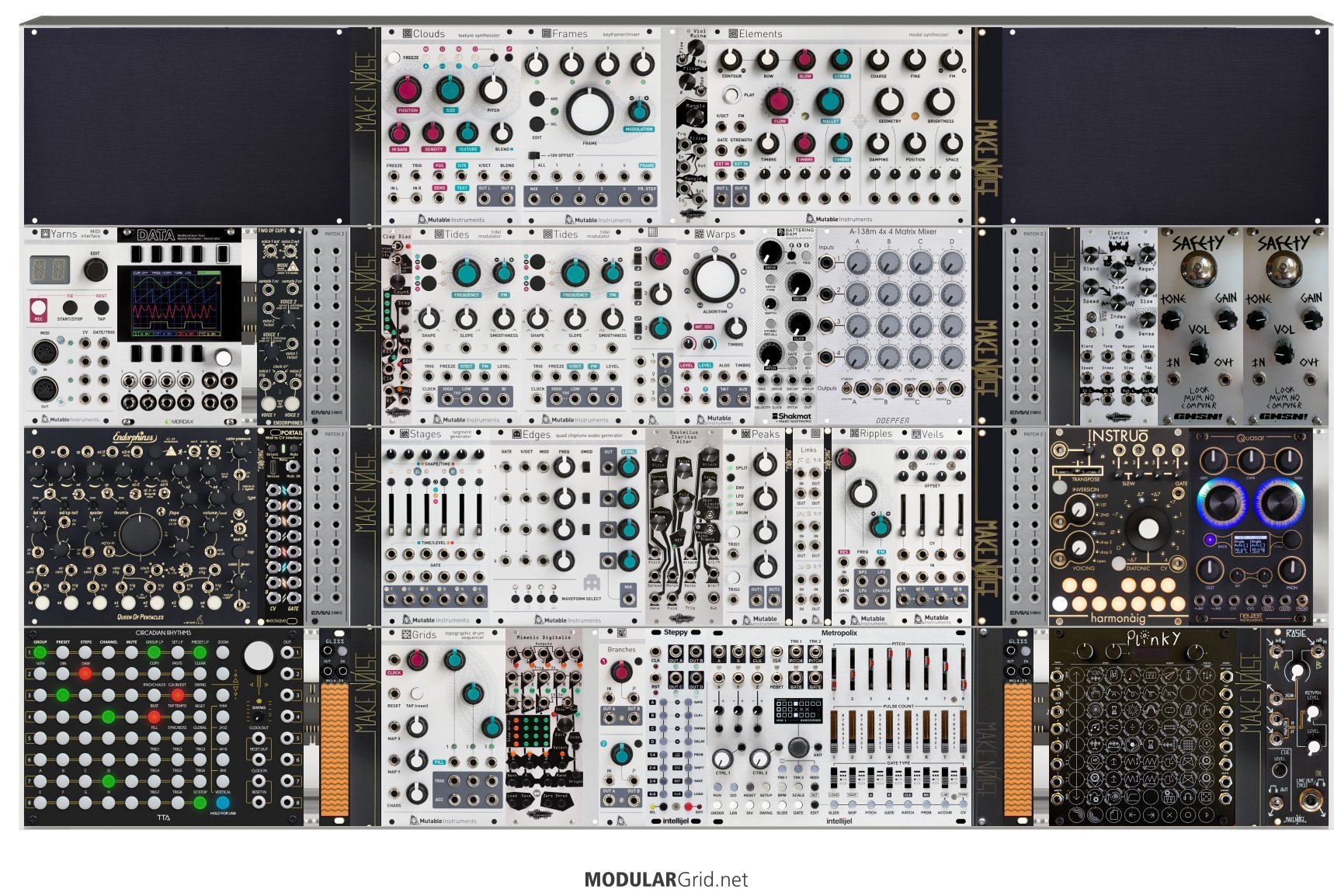Screen dimensions: 1334x896
Task: Click the Yarns EDIT encoder
Action: [x=95, y=270]
